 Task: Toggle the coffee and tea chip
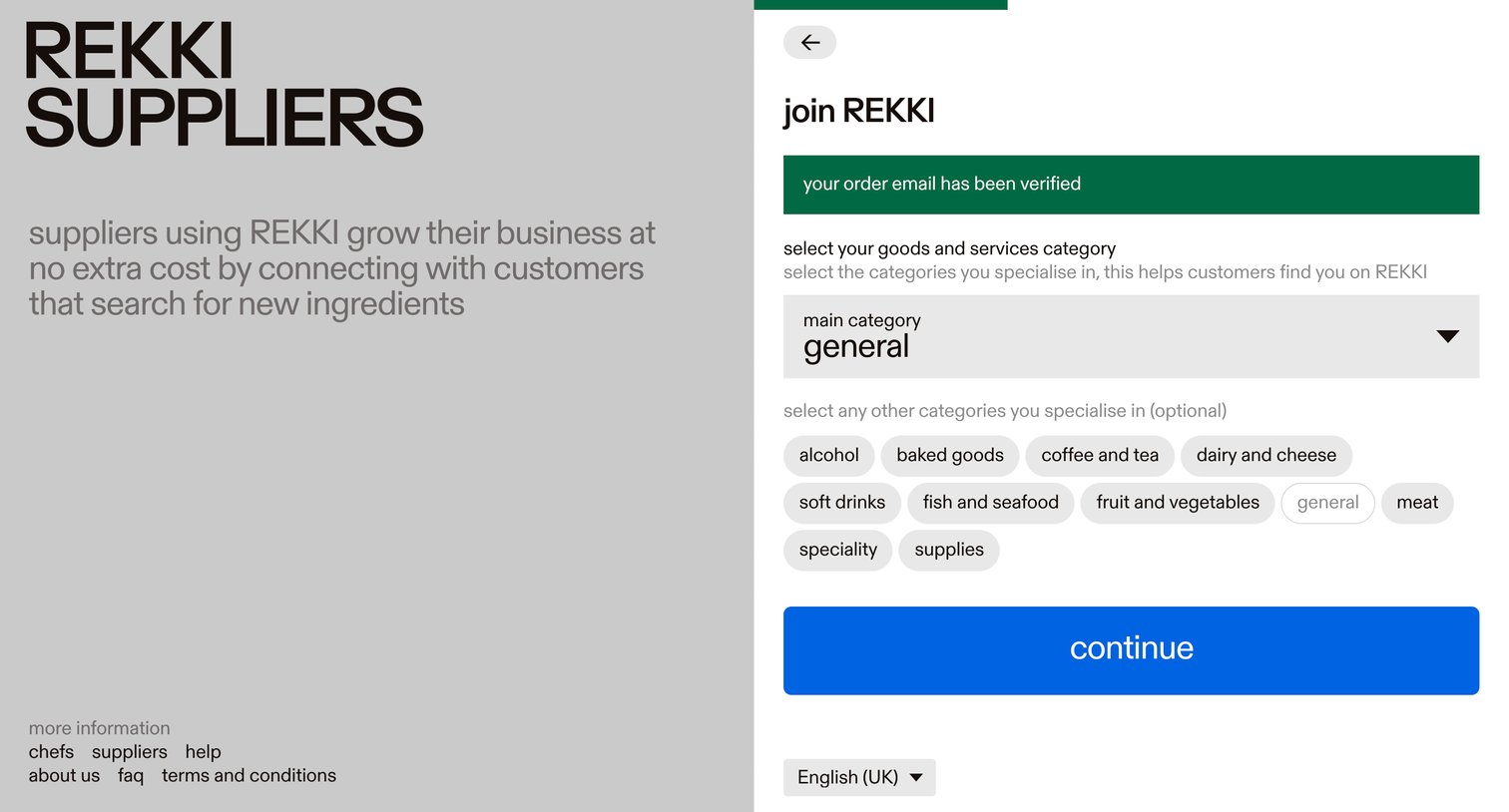click(1100, 456)
